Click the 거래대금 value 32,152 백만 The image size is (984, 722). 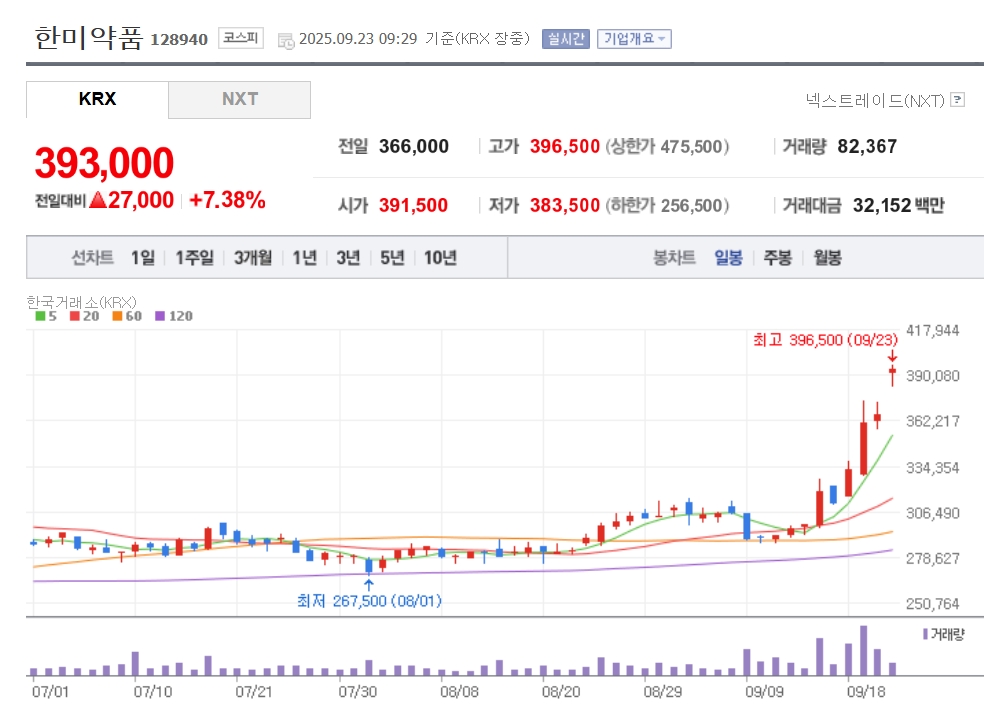coord(898,205)
